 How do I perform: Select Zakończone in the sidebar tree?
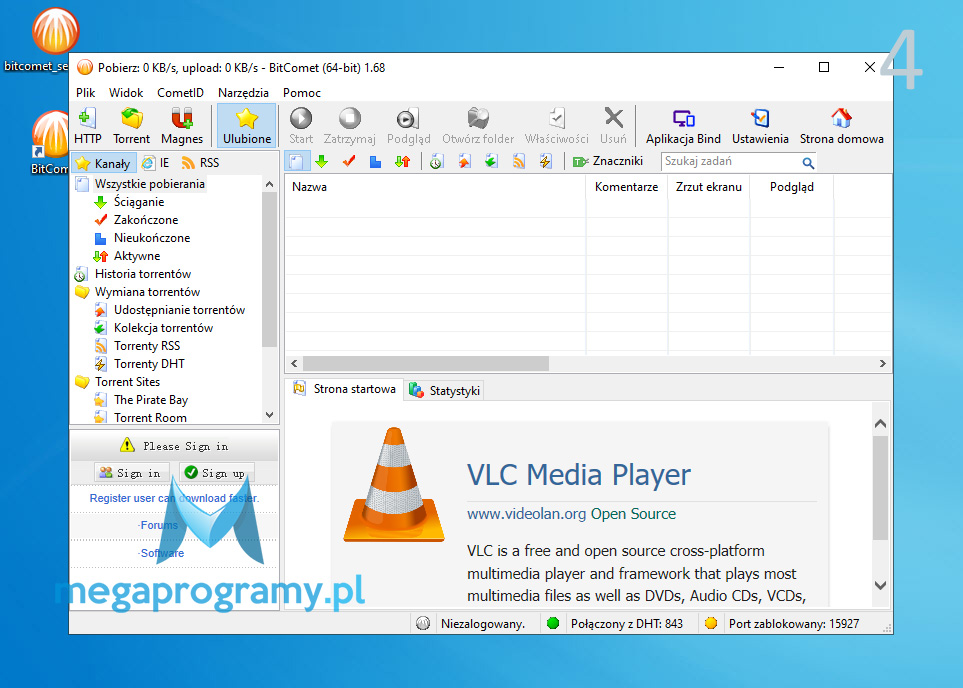(146, 219)
